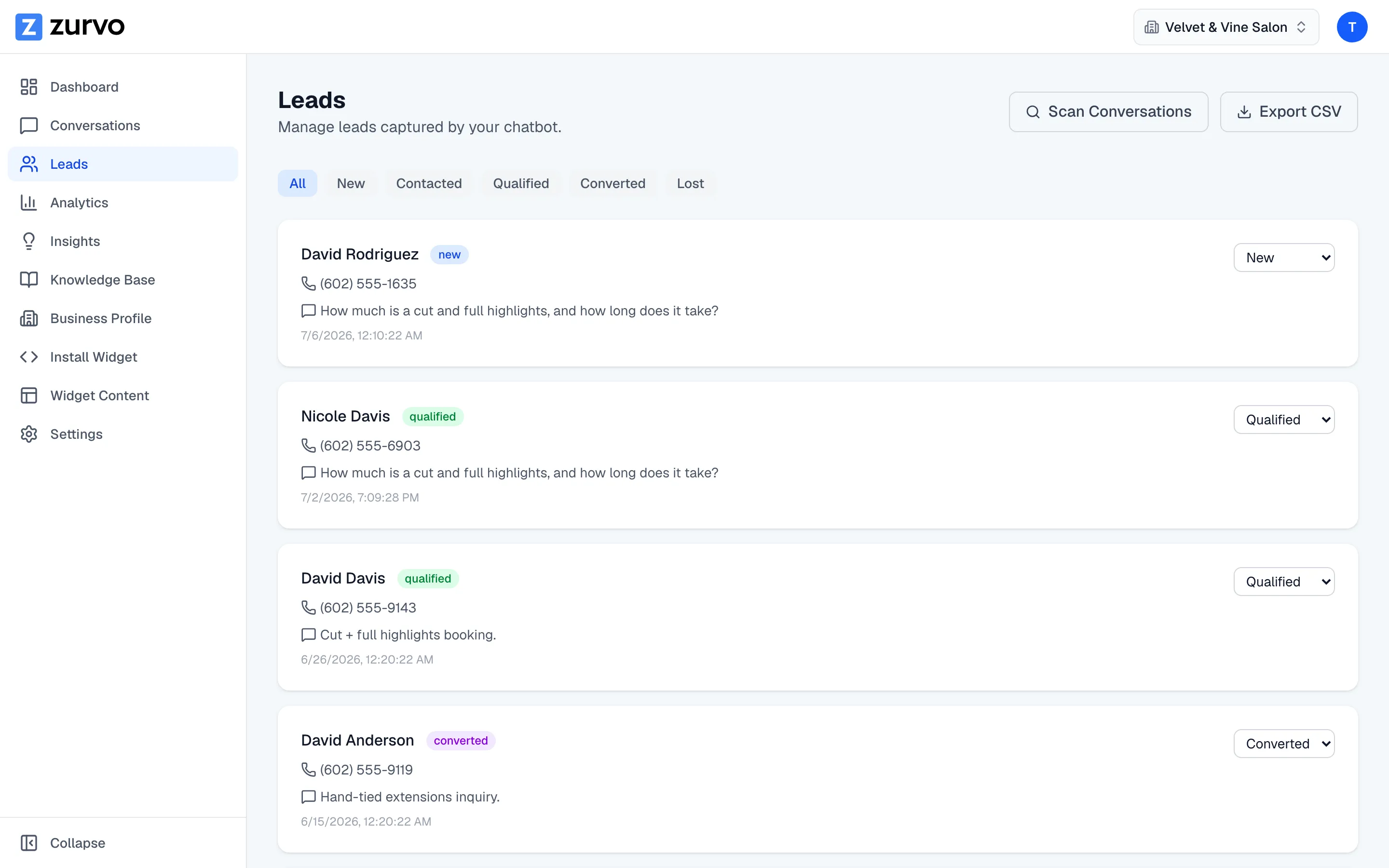Viewport: 1389px width, 868px height.
Task: Filter leads by Contacted tab
Action: 429,183
